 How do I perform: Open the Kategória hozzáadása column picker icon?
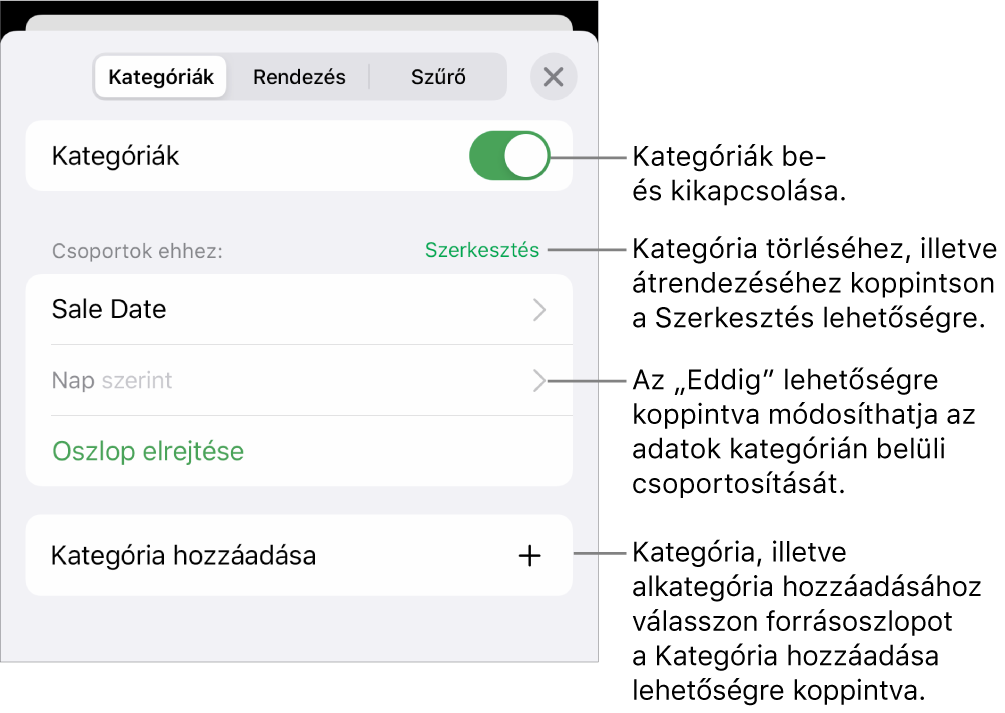(x=528, y=556)
